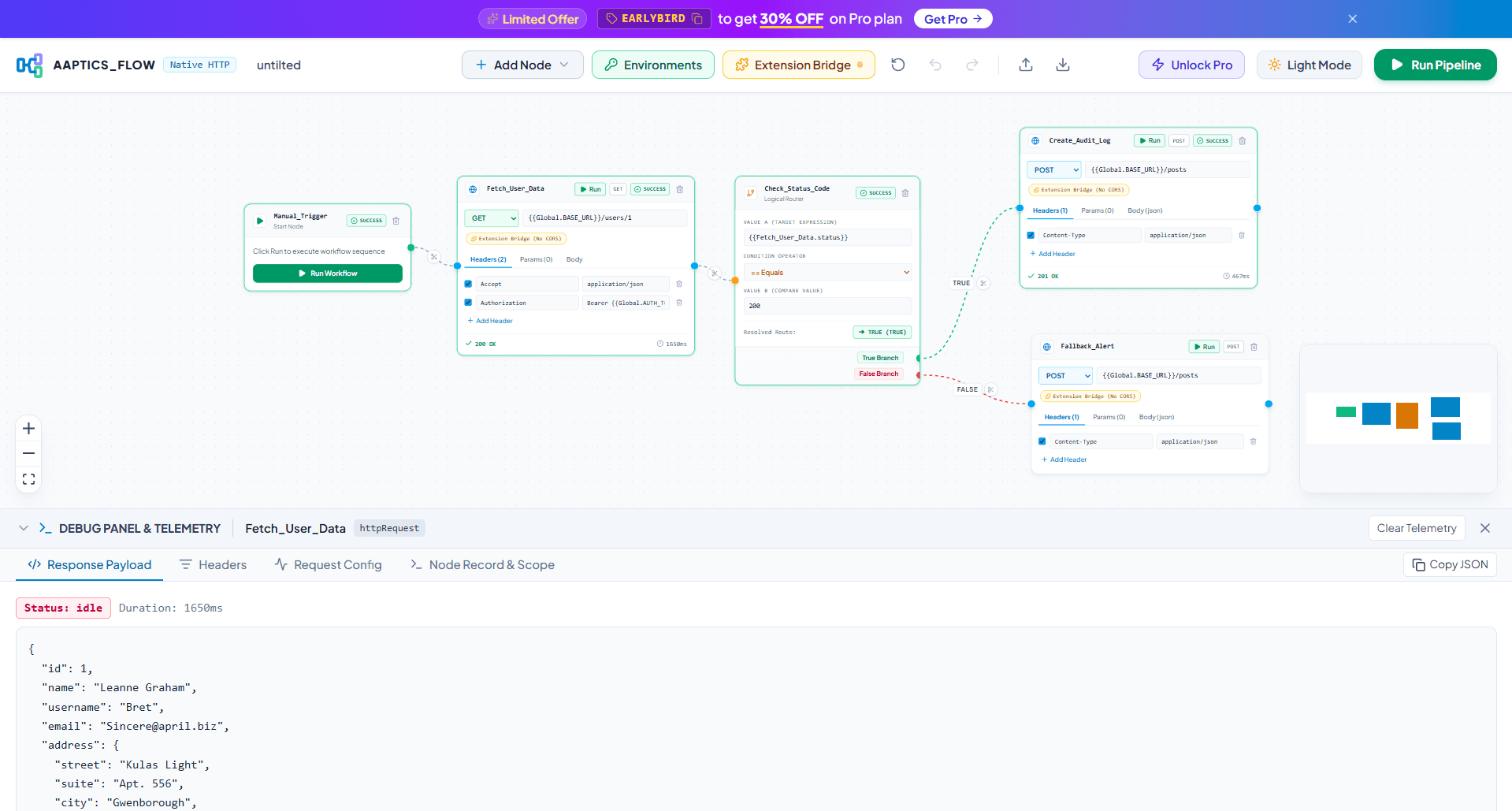This screenshot has height=811, width=1512.
Task: Dismiss the Limited Offer banner
Action: [x=1352, y=19]
